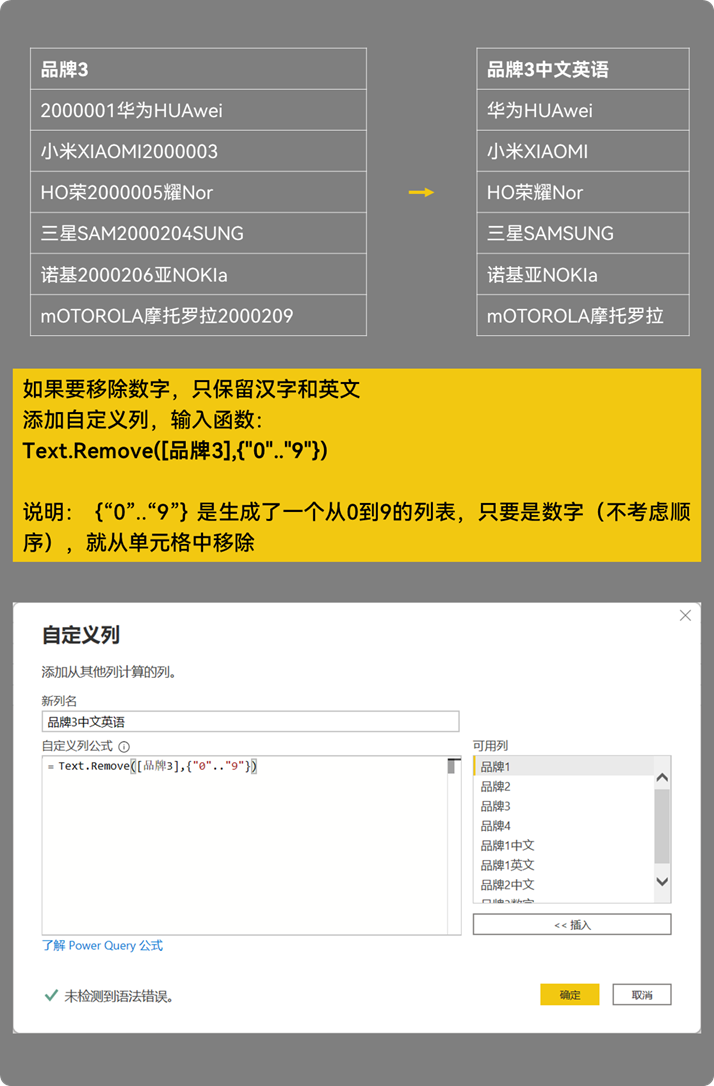Select 品牌2 in the available columns list
Screen dimensions: 714x1086
pos(563,786)
